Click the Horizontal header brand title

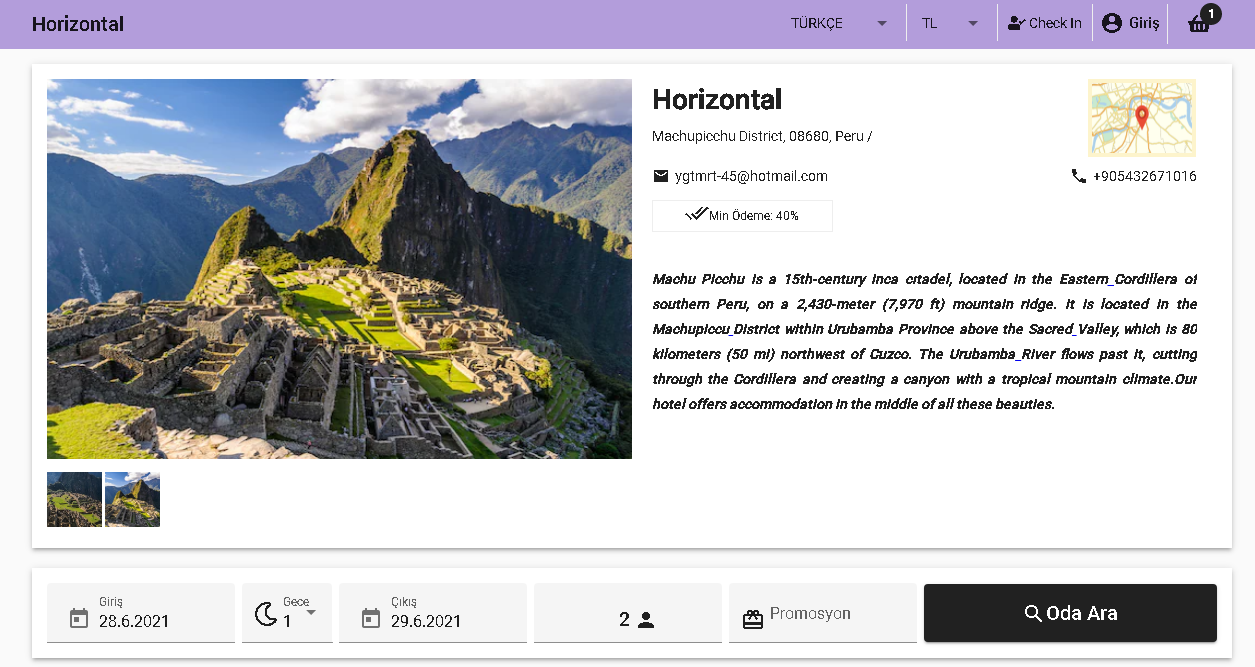78,24
